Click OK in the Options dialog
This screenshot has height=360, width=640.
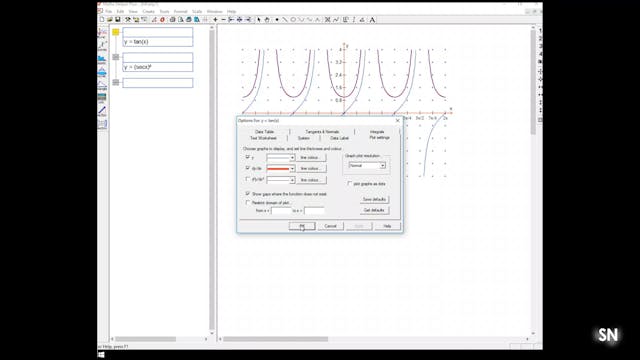point(302,226)
